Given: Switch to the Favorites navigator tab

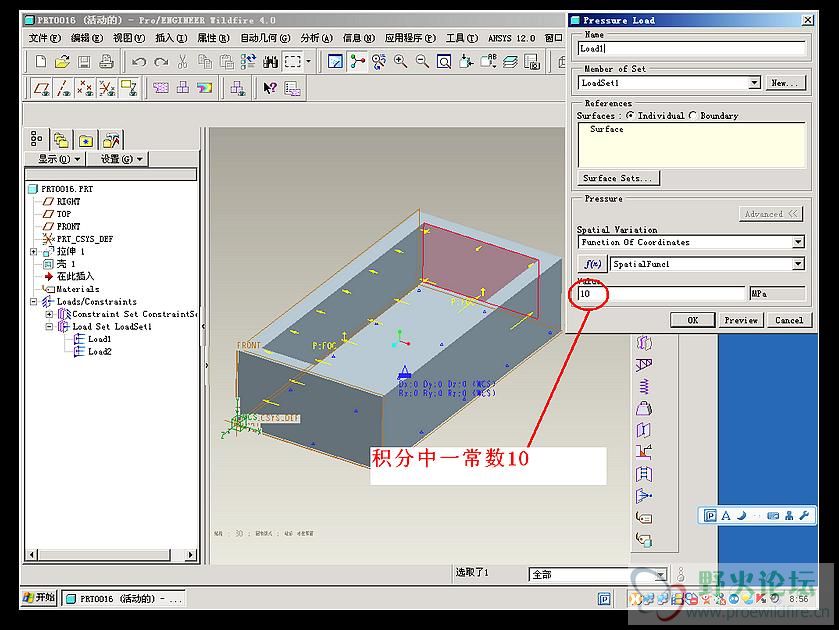Looking at the screenshot, I should coord(86,141).
